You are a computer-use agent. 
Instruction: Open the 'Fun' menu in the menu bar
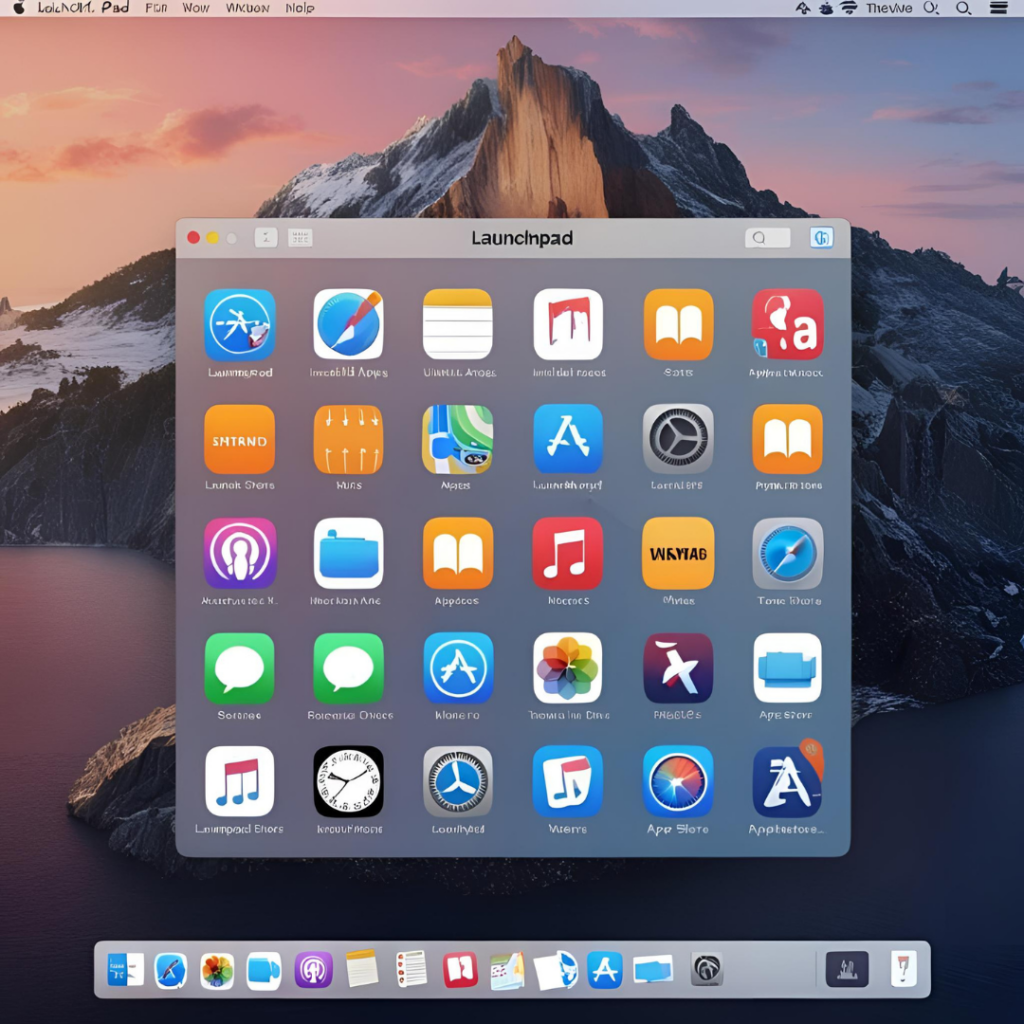coord(156,8)
